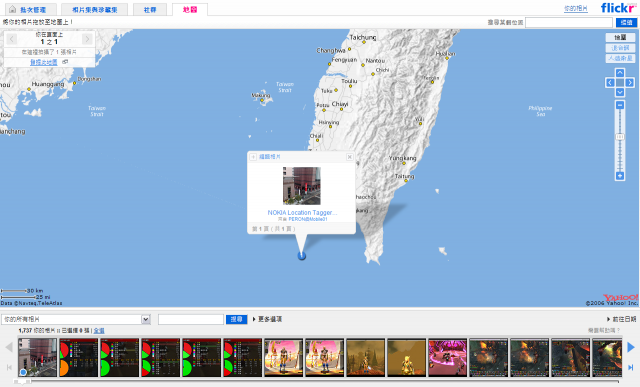640x387 pixels.
Task: Click the Makung island label
Action: [x=260, y=96]
